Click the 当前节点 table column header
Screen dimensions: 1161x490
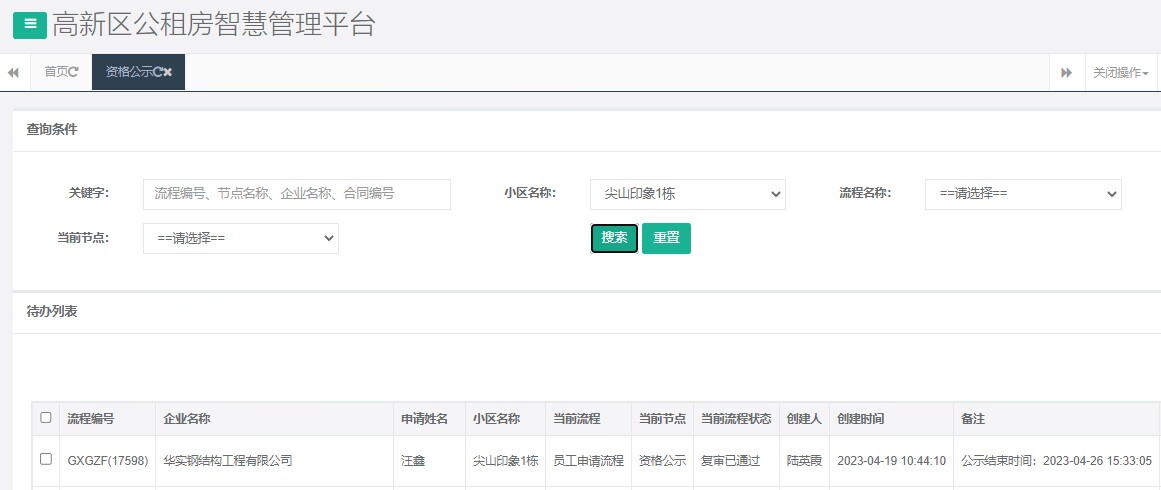[x=663, y=419]
